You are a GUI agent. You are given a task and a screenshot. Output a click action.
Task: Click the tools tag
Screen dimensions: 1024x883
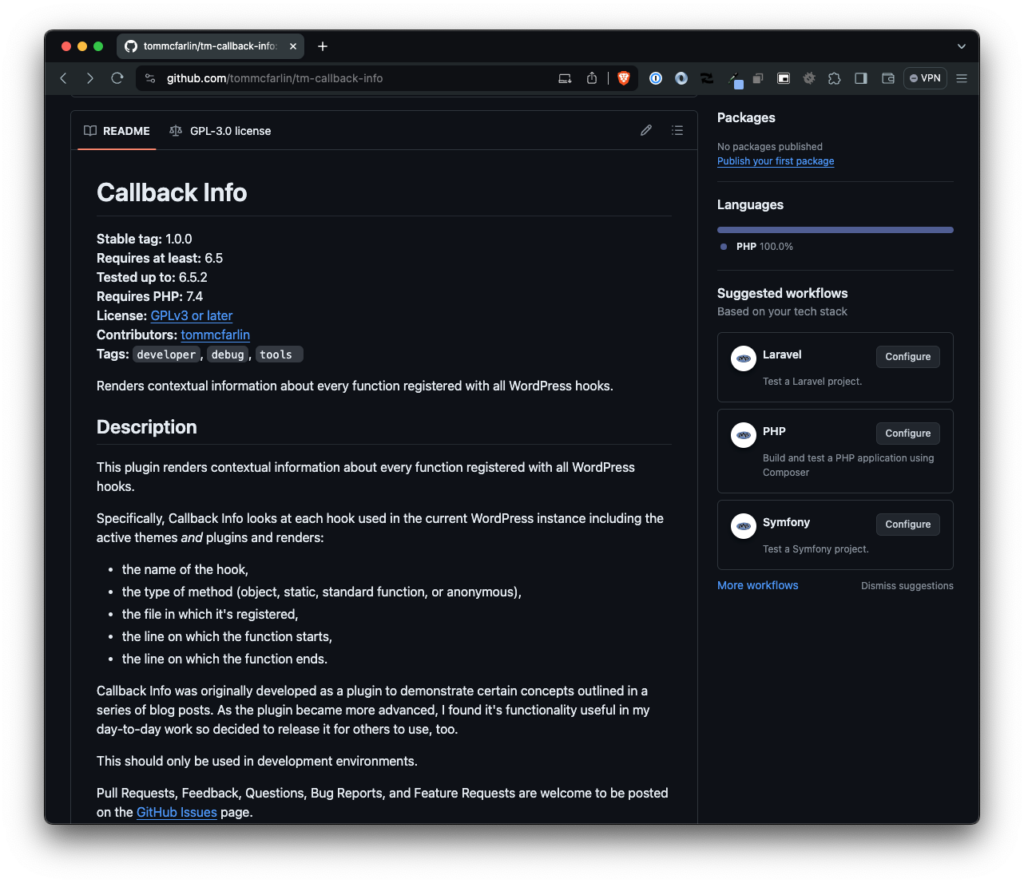coord(279,355)
